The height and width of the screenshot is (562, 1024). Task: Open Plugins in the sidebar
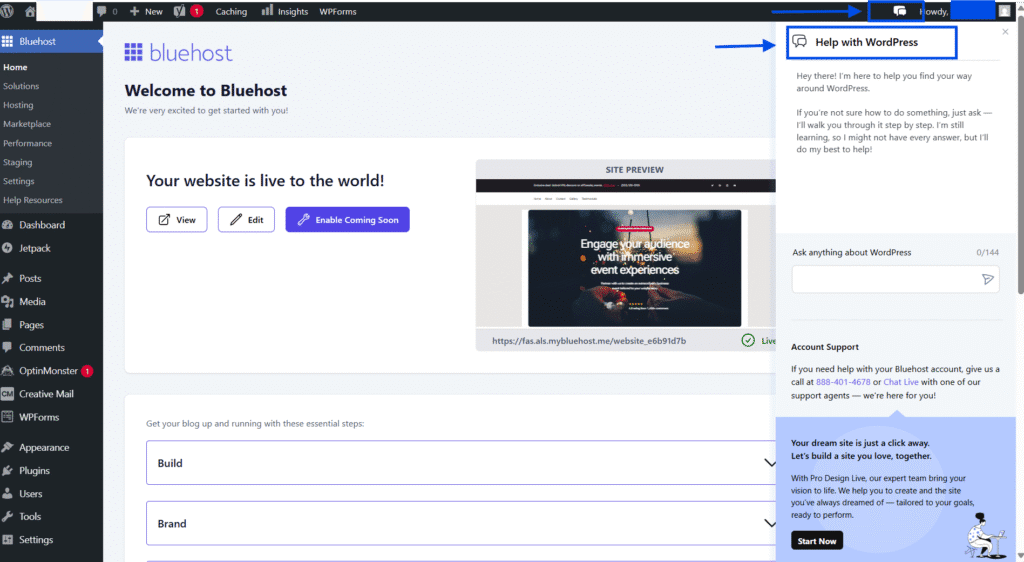[52, 471]
